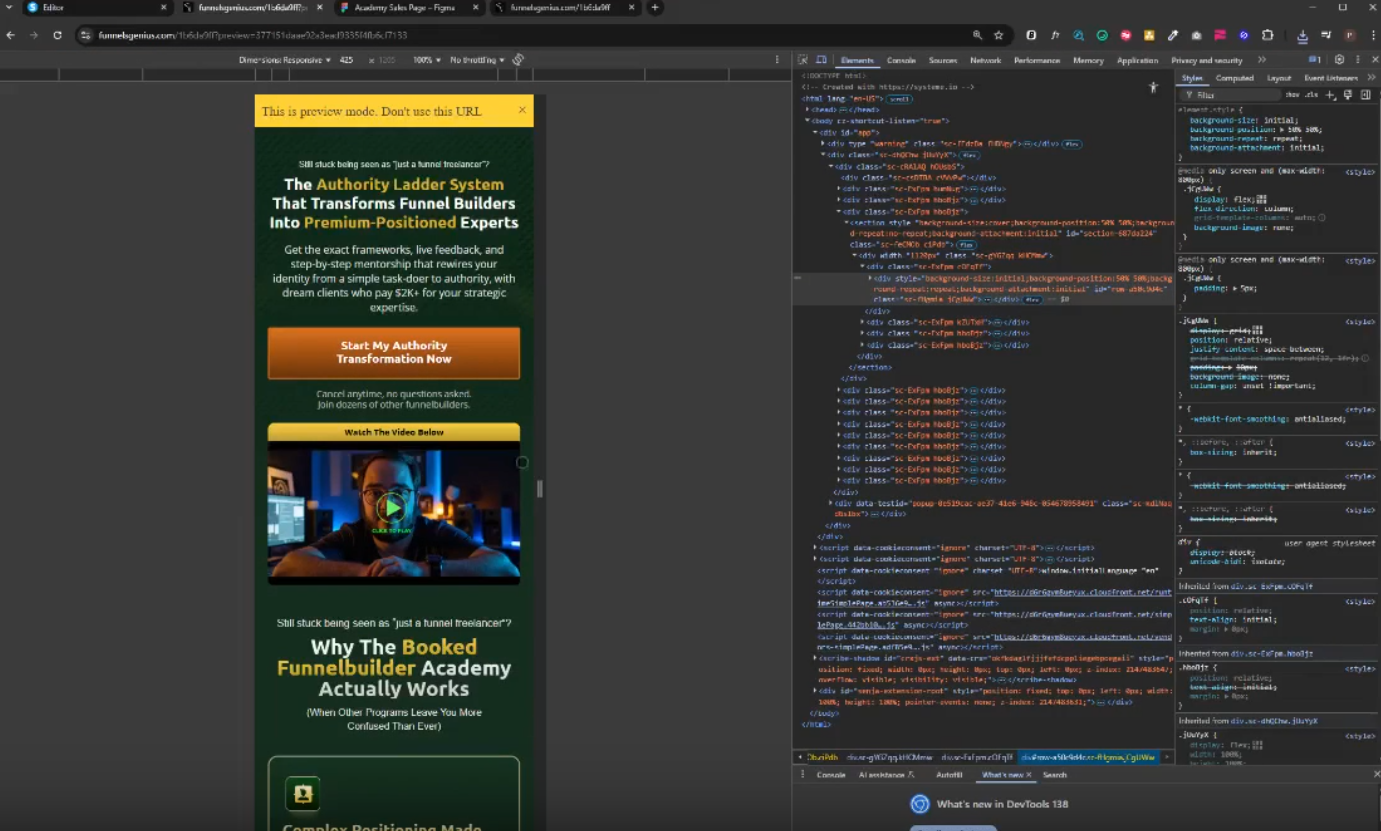Open the No throttling dropdown
Image resolution: width=1381 pixels, height=831 pixels.
click(x=477, y=60)
